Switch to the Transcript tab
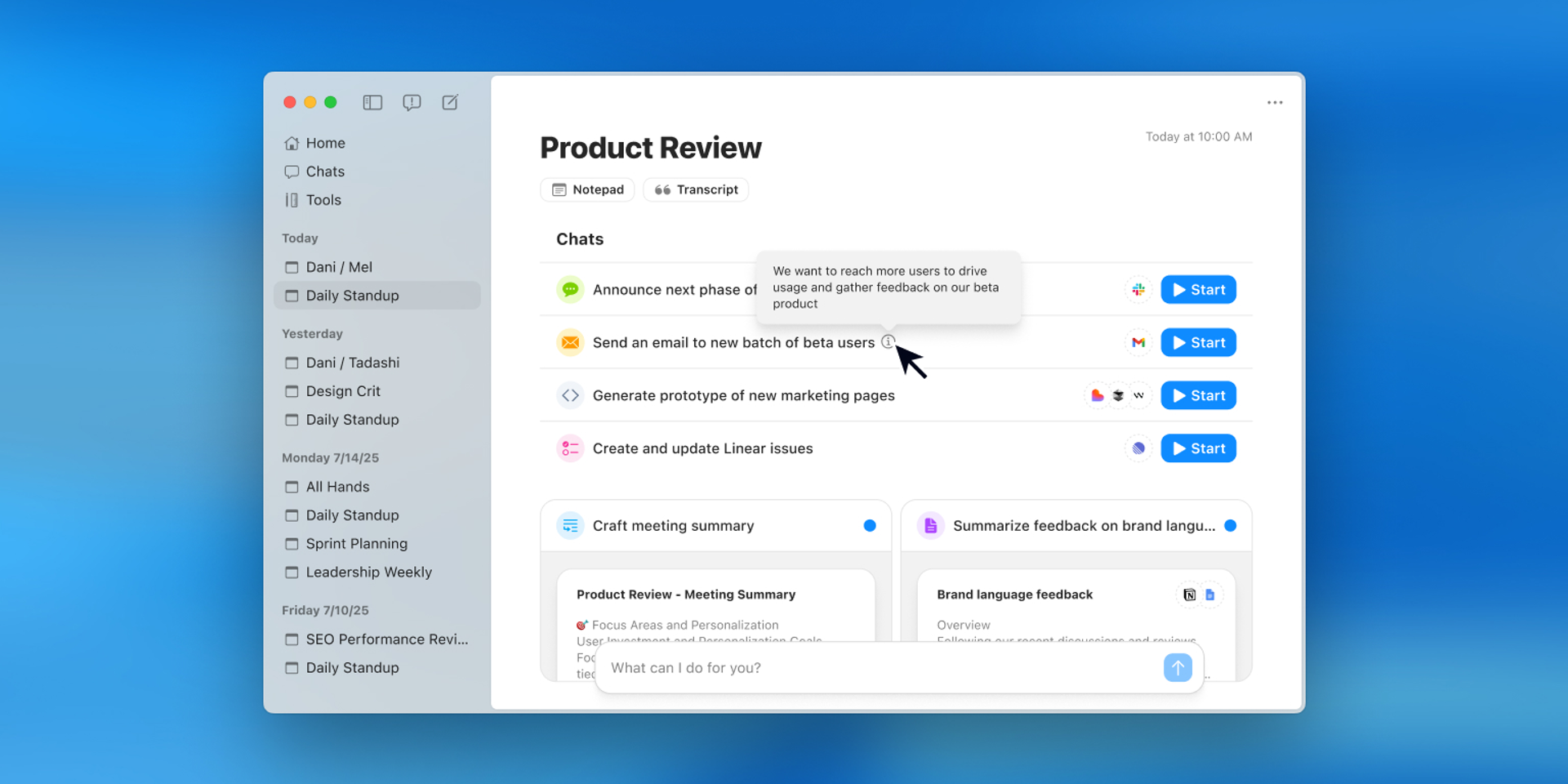Image resolution: width=1568 pixels, height=784 pixels. (x=696, y=189)
